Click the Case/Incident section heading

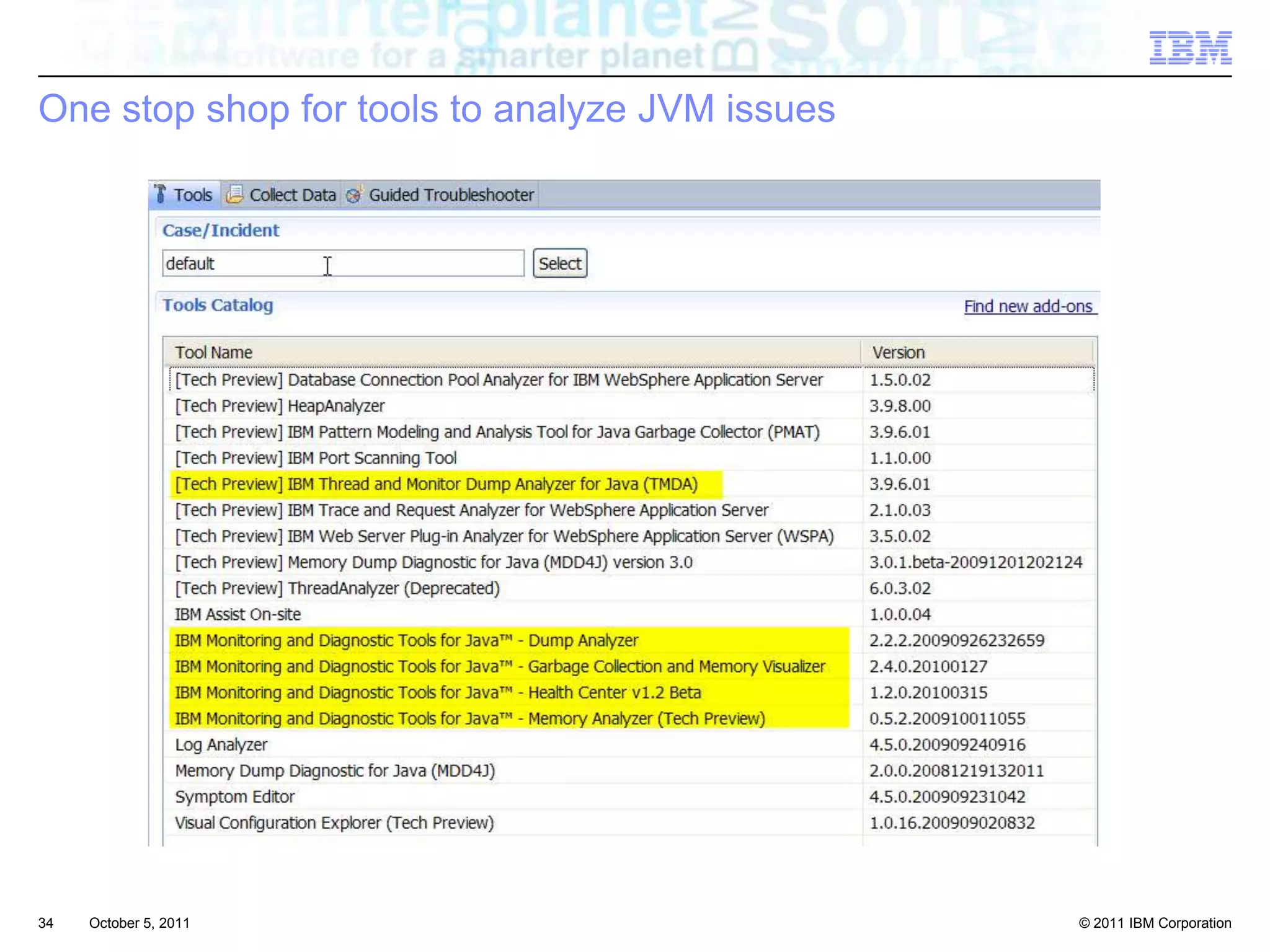pos(221,230)
